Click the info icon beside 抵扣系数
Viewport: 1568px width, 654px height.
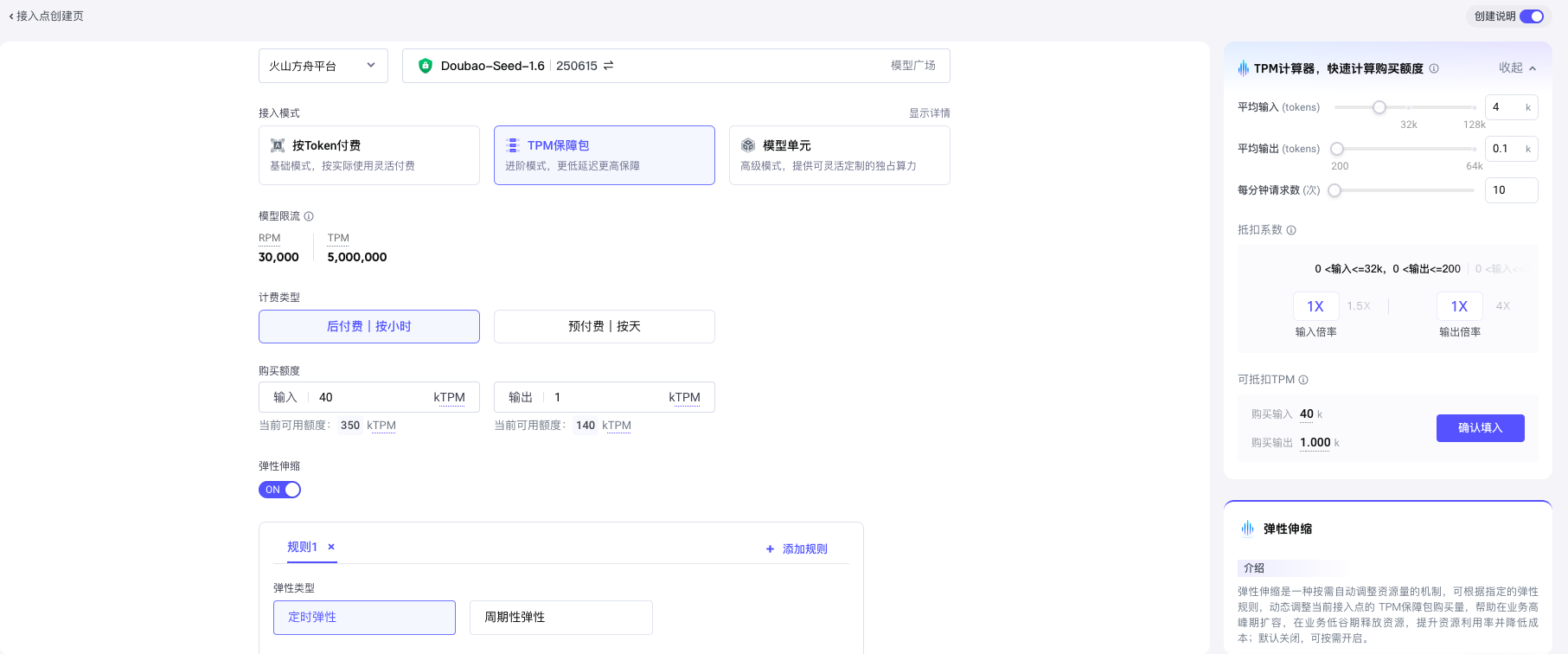(x=1291, y=230)
